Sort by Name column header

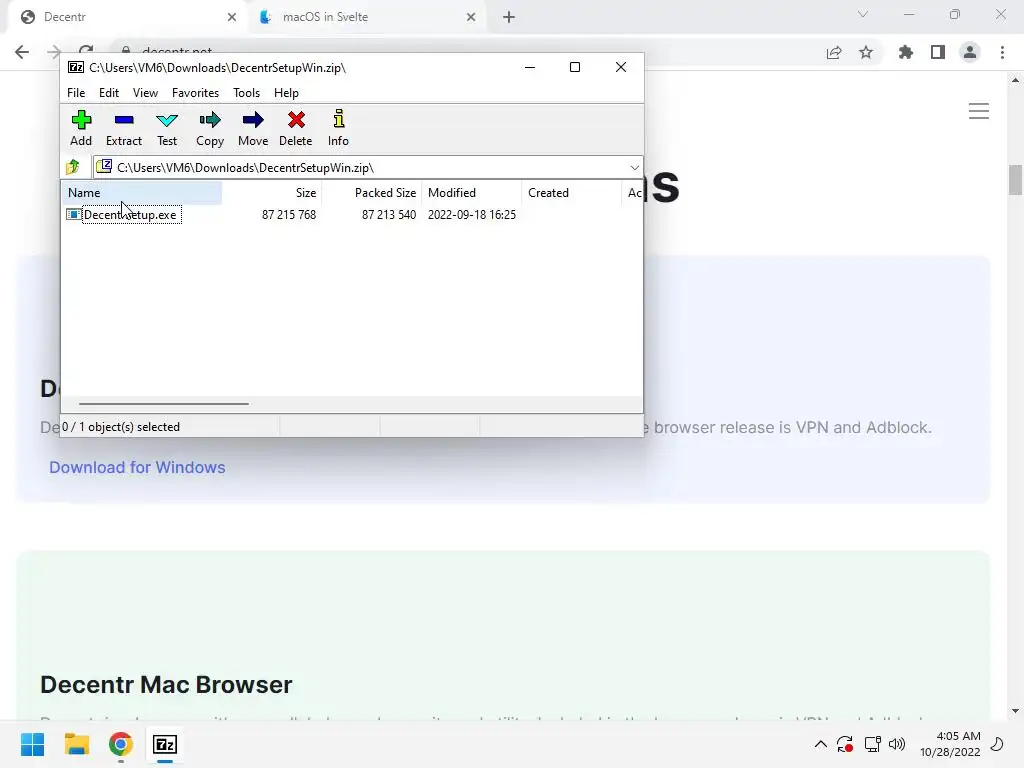[142, 193]
